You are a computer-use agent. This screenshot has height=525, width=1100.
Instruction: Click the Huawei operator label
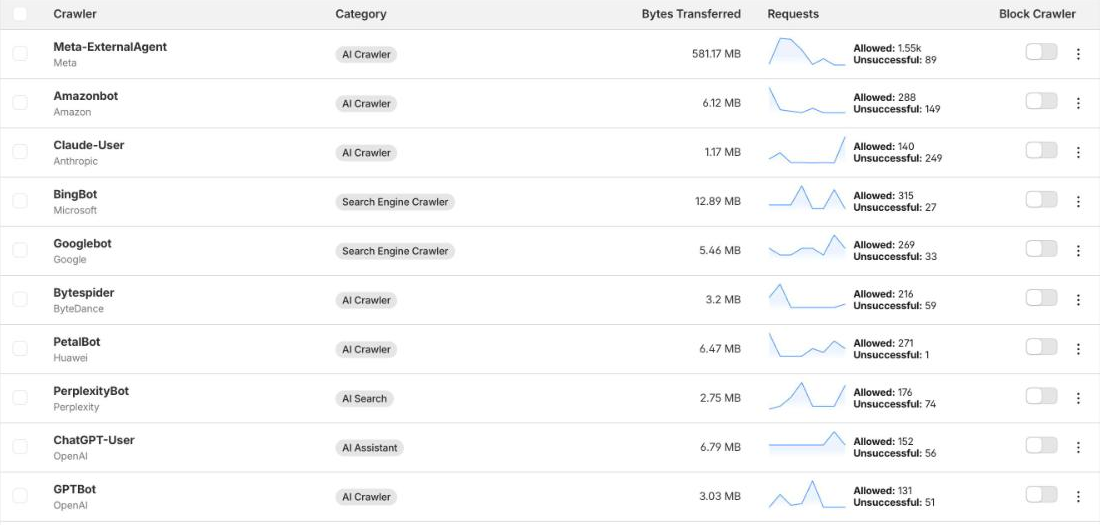click(x=70, y=358)
